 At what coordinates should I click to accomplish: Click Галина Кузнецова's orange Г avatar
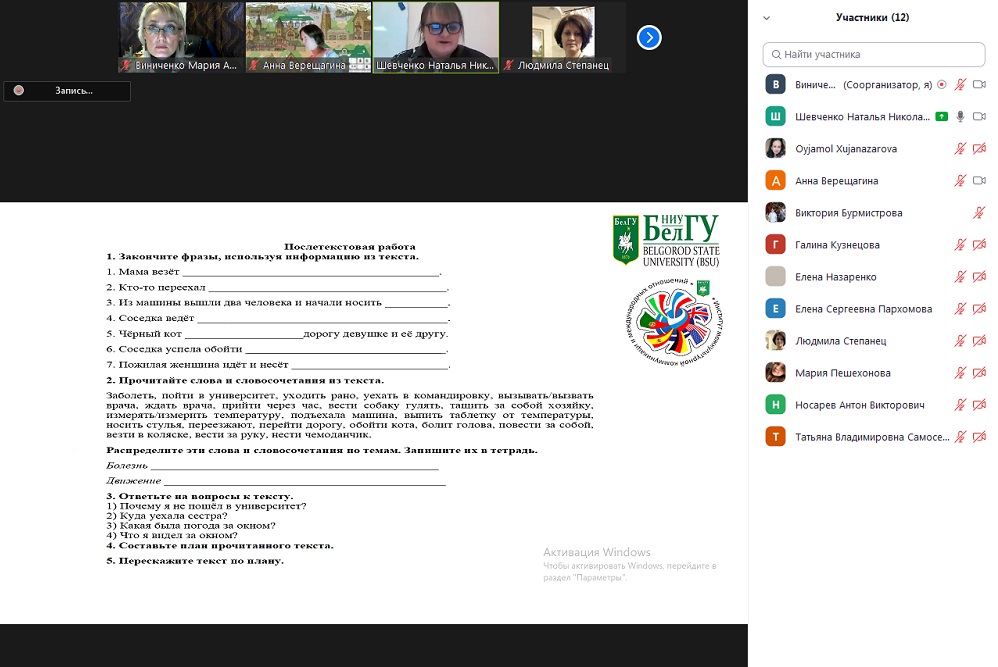pos(775,245)
